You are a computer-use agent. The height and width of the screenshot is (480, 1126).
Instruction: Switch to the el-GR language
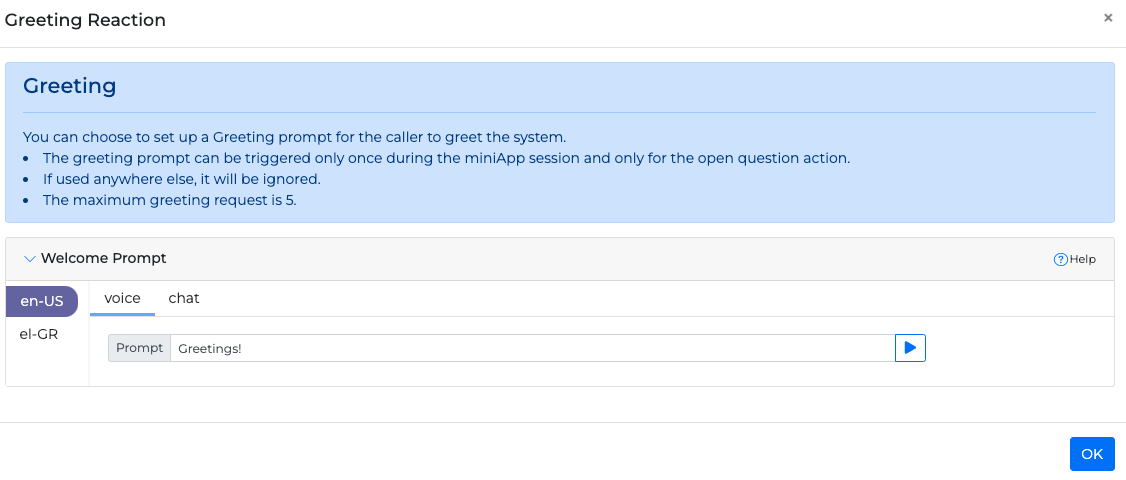coord(39,334)
